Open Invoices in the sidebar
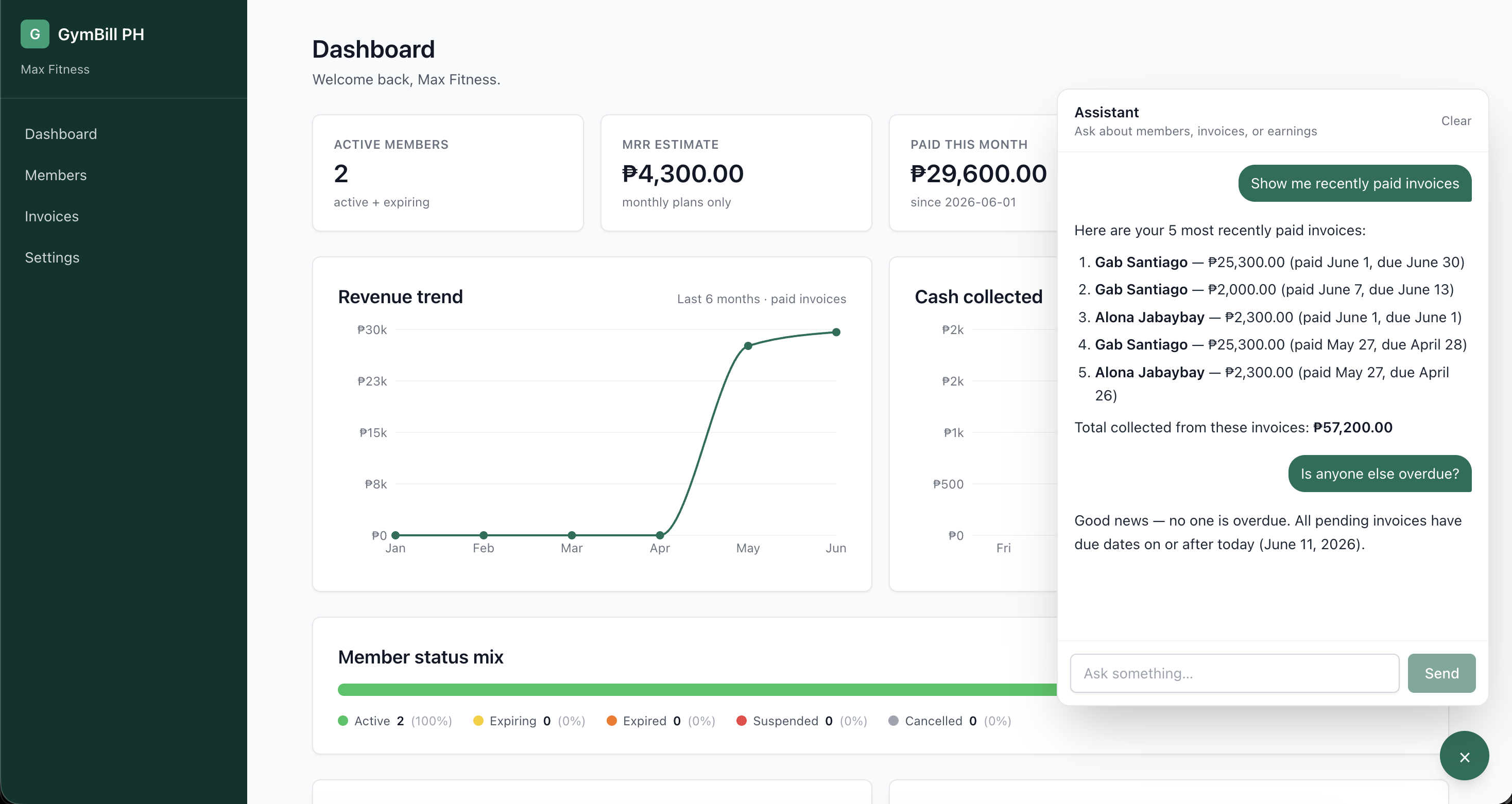The image size is (1512, 804). [51, 216]
